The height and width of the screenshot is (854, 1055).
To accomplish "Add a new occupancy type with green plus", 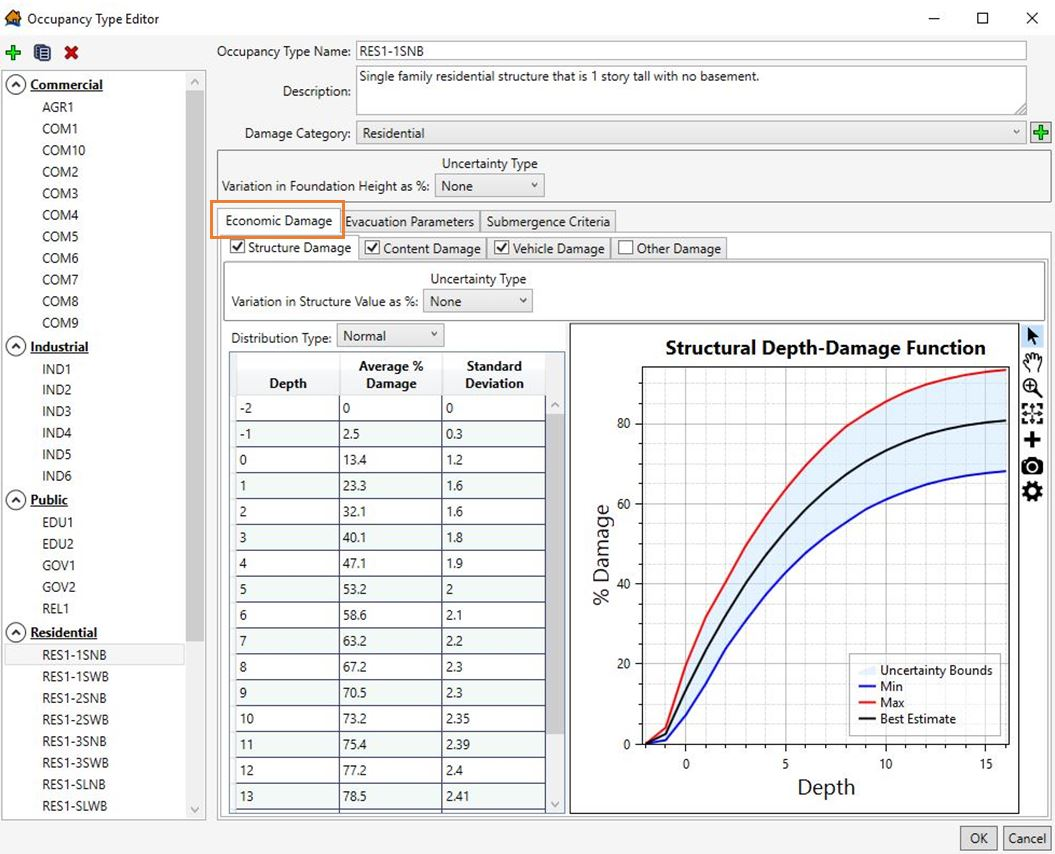I will (x=13, y=52).
